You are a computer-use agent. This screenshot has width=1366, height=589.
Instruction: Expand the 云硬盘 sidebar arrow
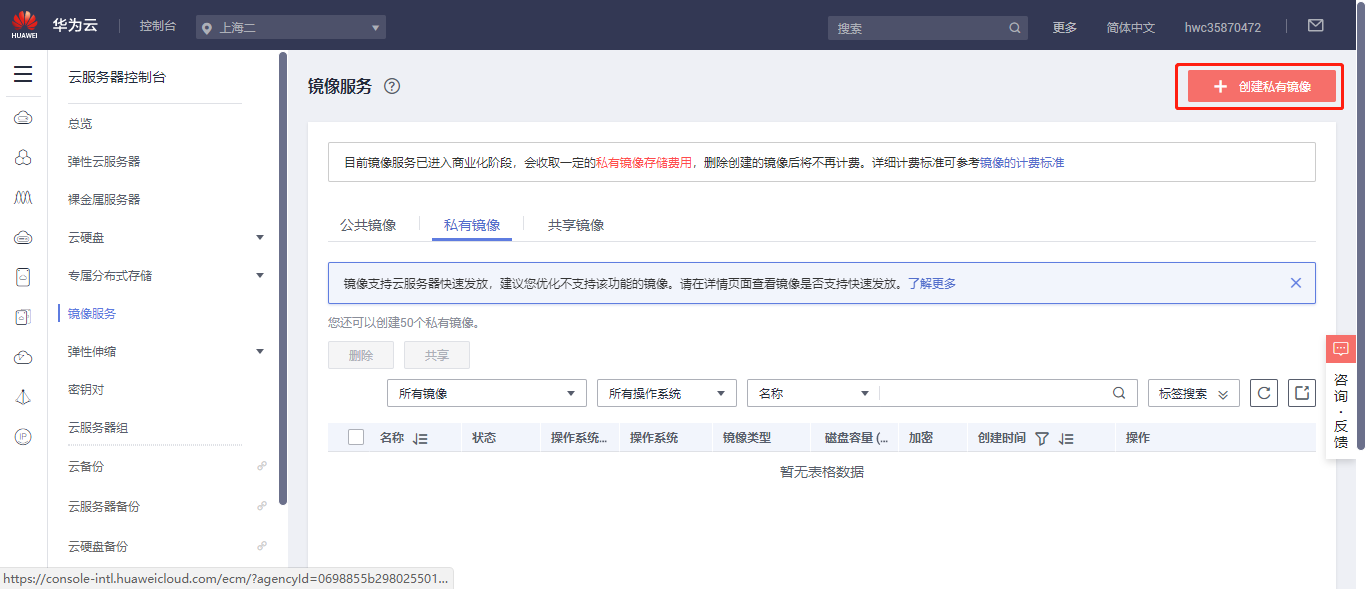tap(260, 237)
